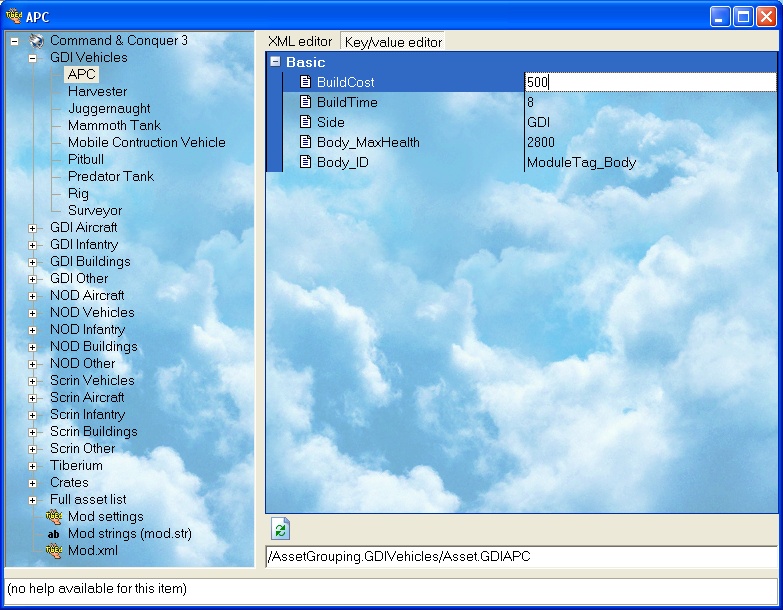The image size is (783, 610).
Task: Click the ModuleTag_Body value
Action: (x=581, y=162)
